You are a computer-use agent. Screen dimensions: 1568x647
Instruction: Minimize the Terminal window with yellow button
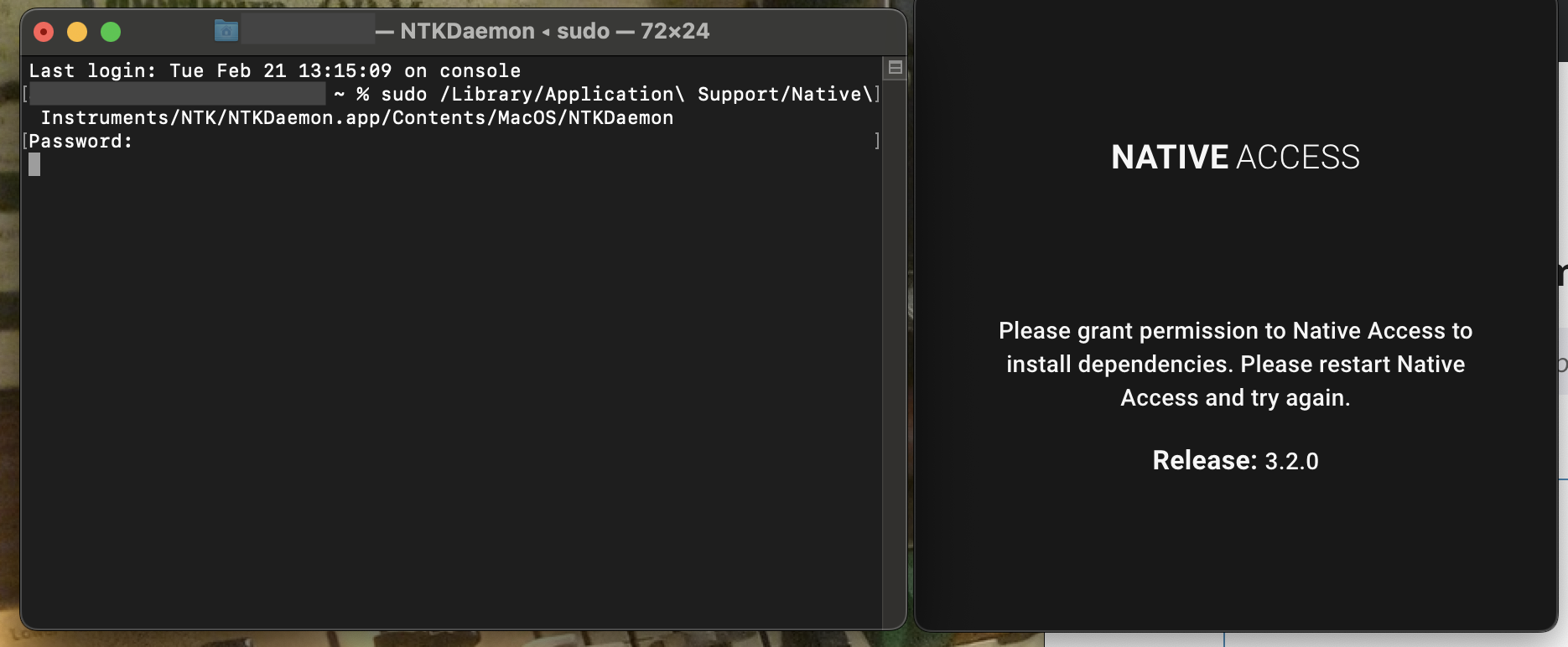77,32
